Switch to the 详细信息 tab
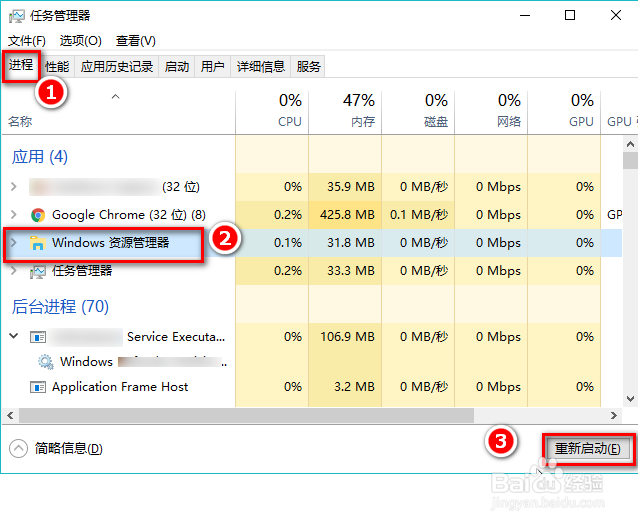The width and height of the screenshot is (640, 525). [261, 67]
